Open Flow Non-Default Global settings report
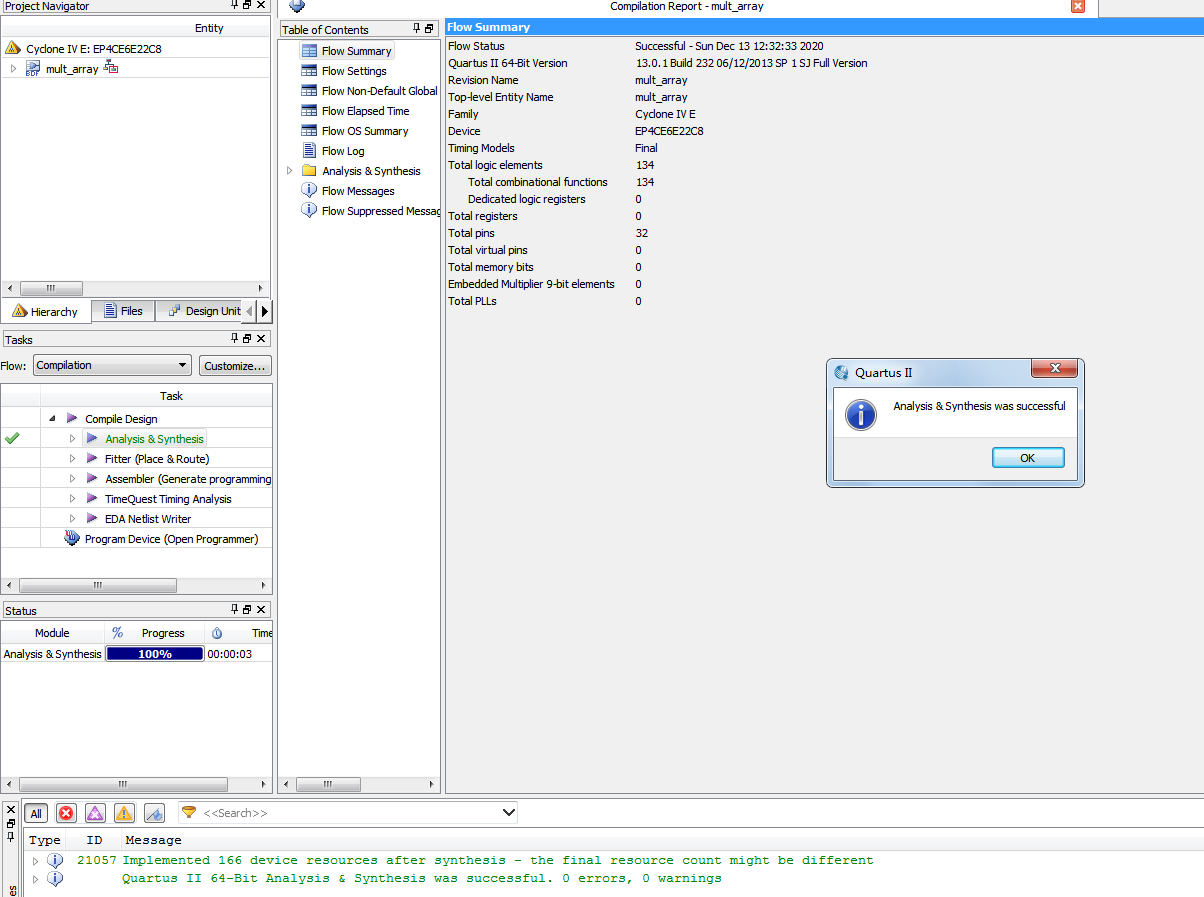The width and height of the screenshot is (1204, 897). pos(379,91)
